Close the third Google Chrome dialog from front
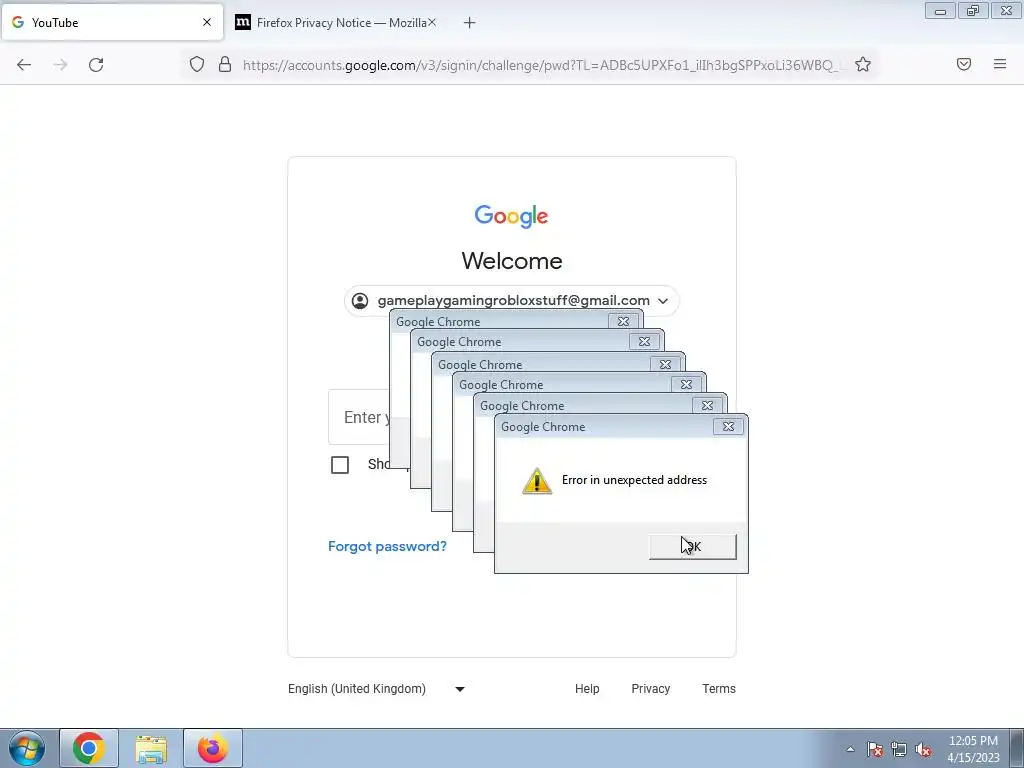 click(x=686, y=385)
